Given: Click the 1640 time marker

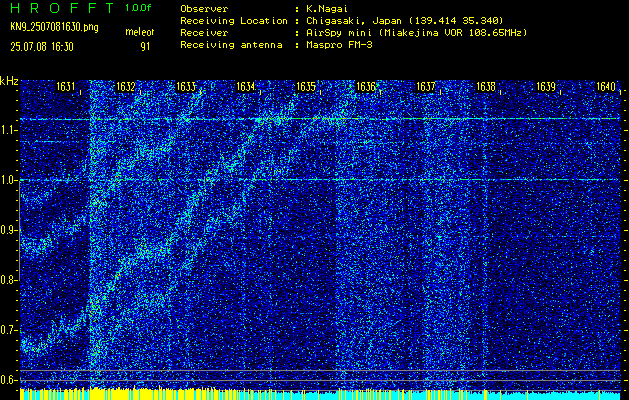Looking at the screenshot, I should click(606, 86).
